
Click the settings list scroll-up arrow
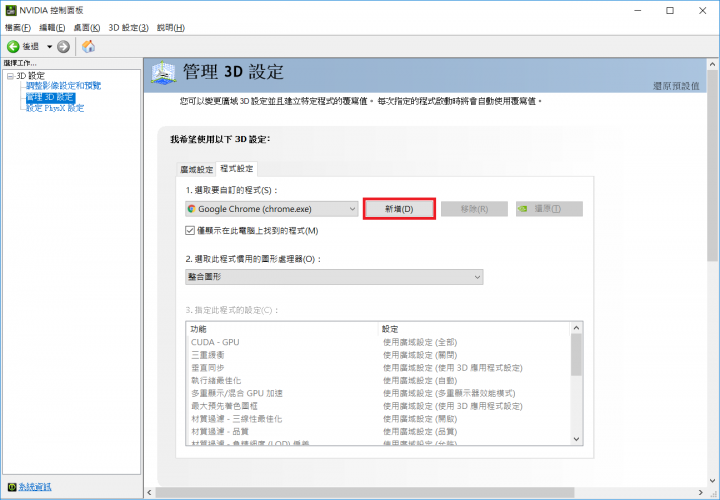[x=576, y=328]
